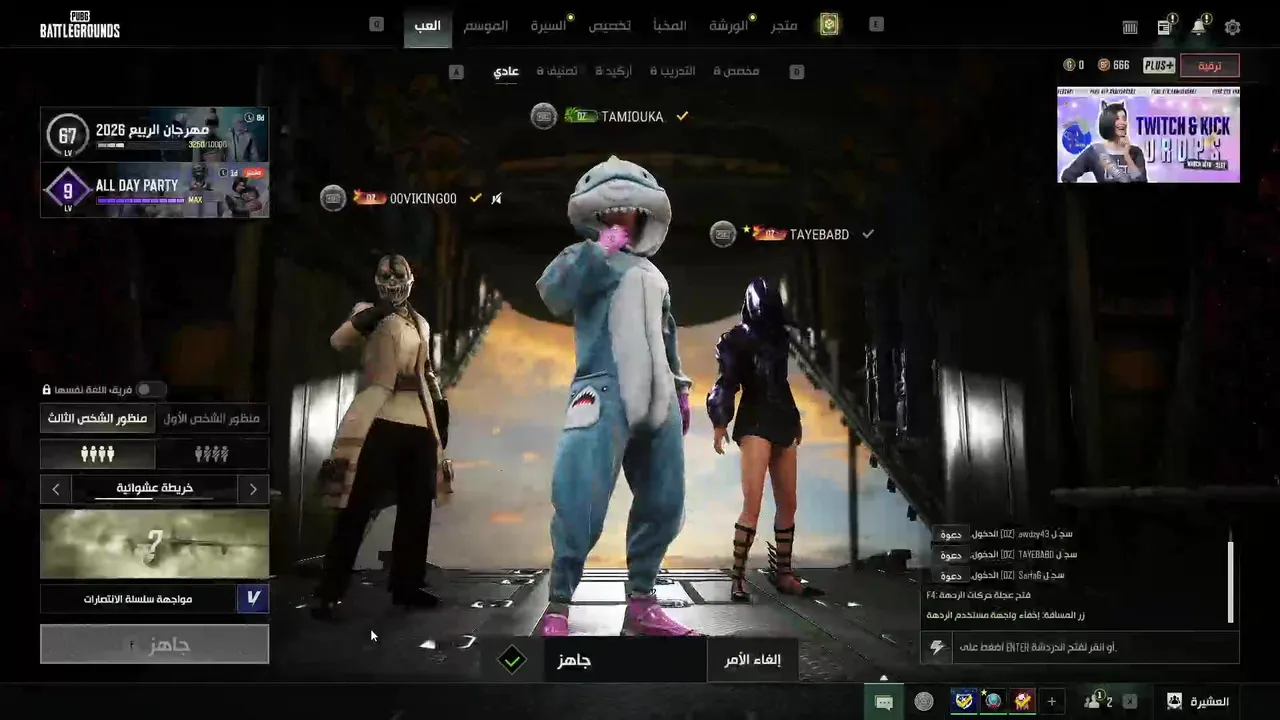Open the المخبأ hideout tab

tap(670, 25)
